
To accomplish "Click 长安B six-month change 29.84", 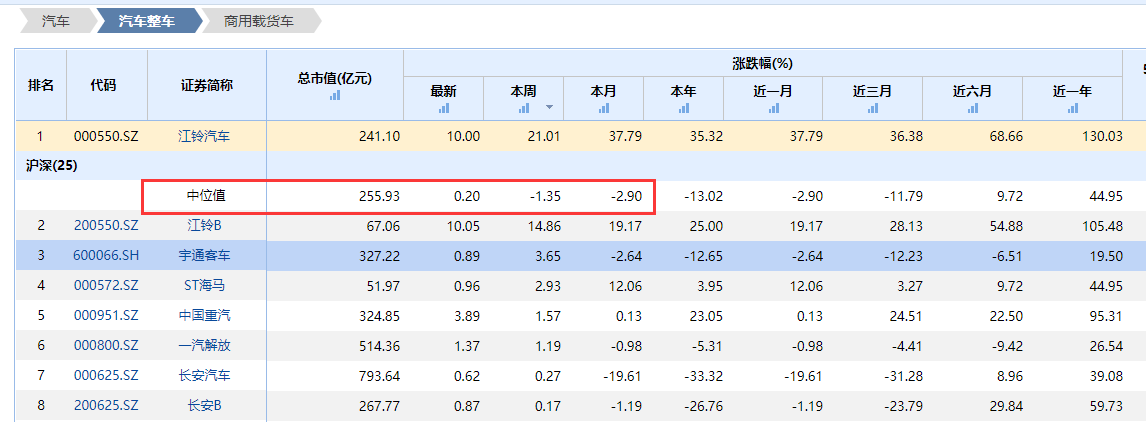I will tap(1008, 404).
